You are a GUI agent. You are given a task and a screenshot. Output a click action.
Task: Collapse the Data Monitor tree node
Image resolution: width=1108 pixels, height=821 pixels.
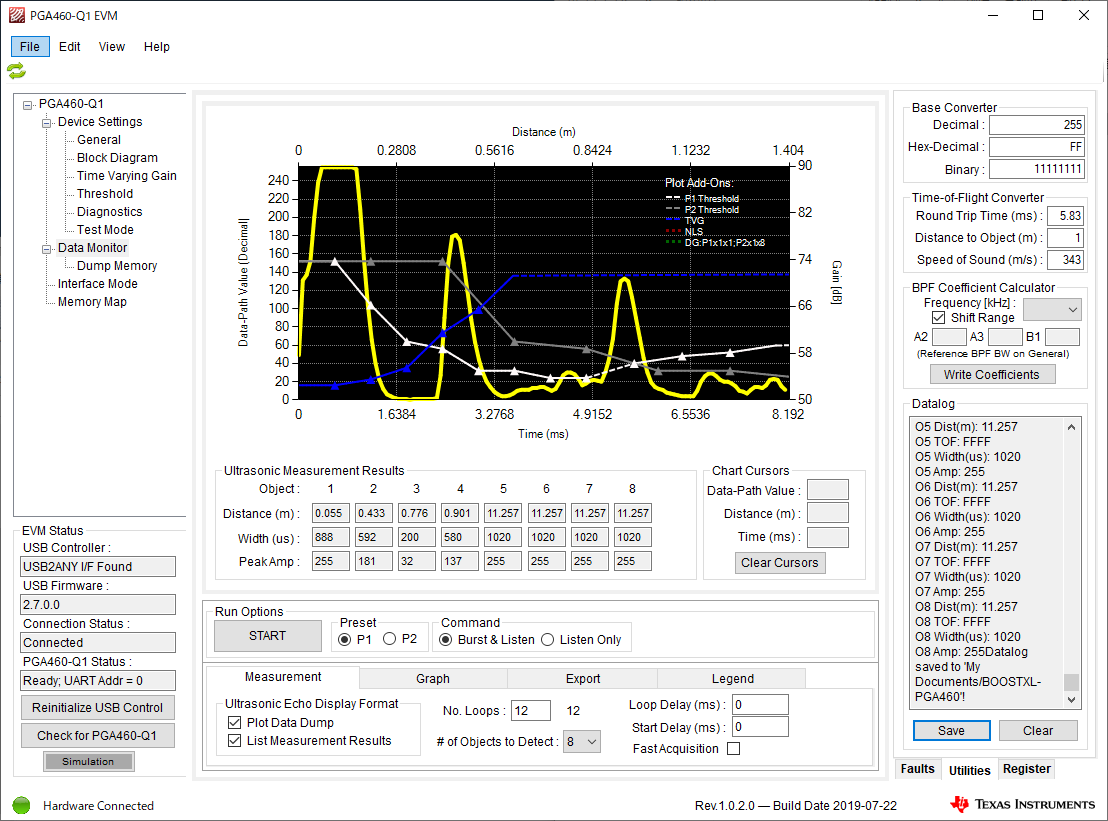tap(47, 249)
